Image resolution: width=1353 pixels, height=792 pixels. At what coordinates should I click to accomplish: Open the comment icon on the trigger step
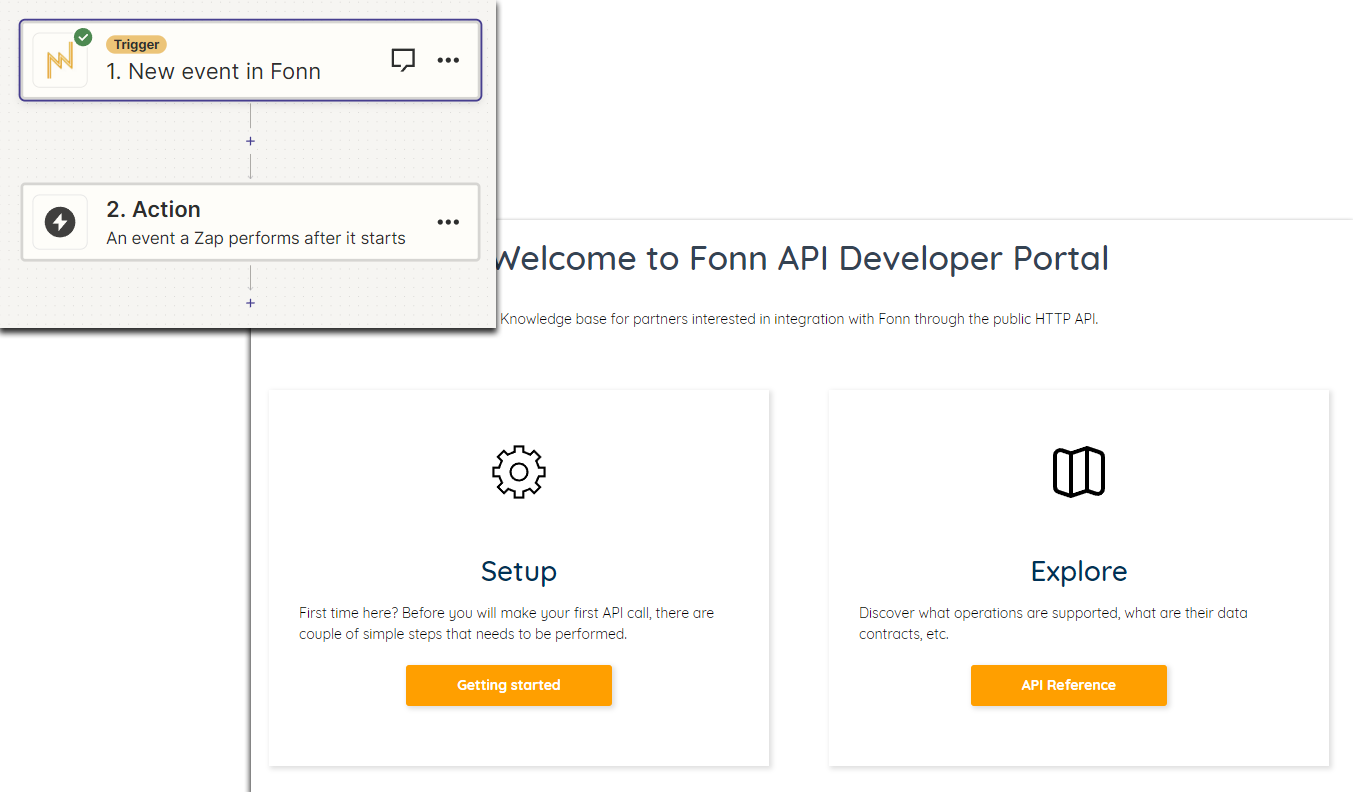(x=403, y=61)
